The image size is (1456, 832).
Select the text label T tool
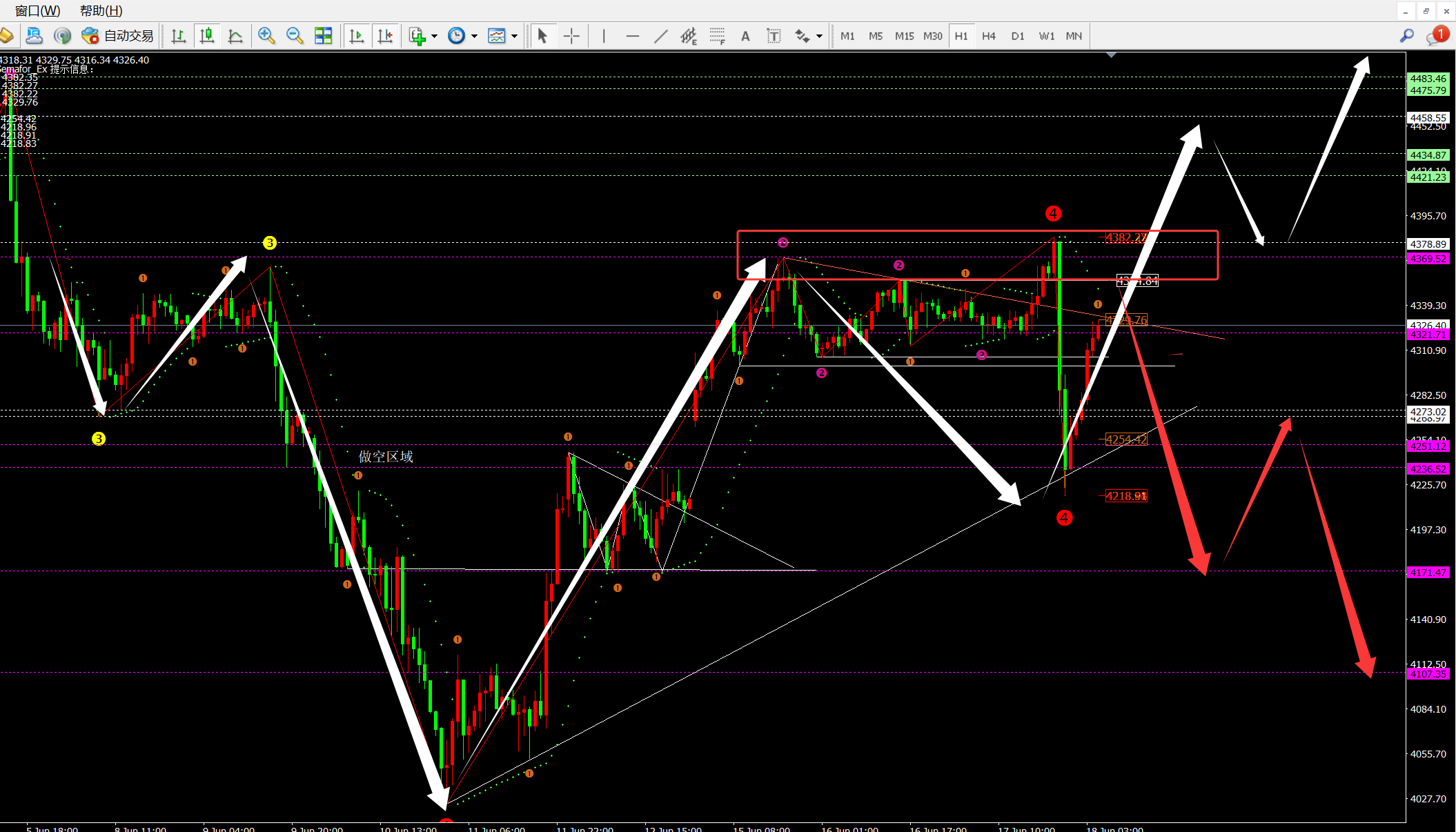click(774, 36)
